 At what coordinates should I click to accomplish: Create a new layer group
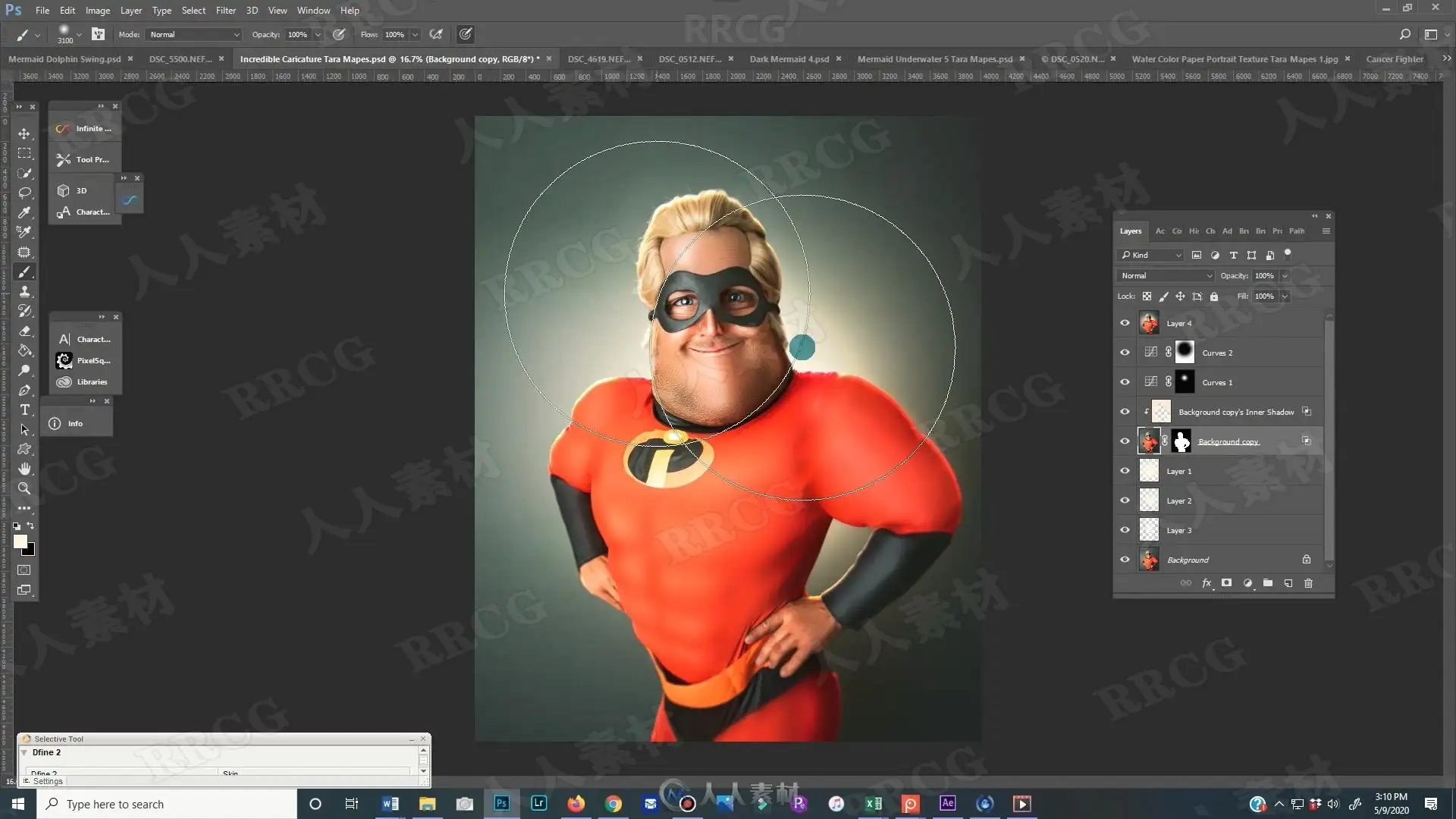[1268, 583]
